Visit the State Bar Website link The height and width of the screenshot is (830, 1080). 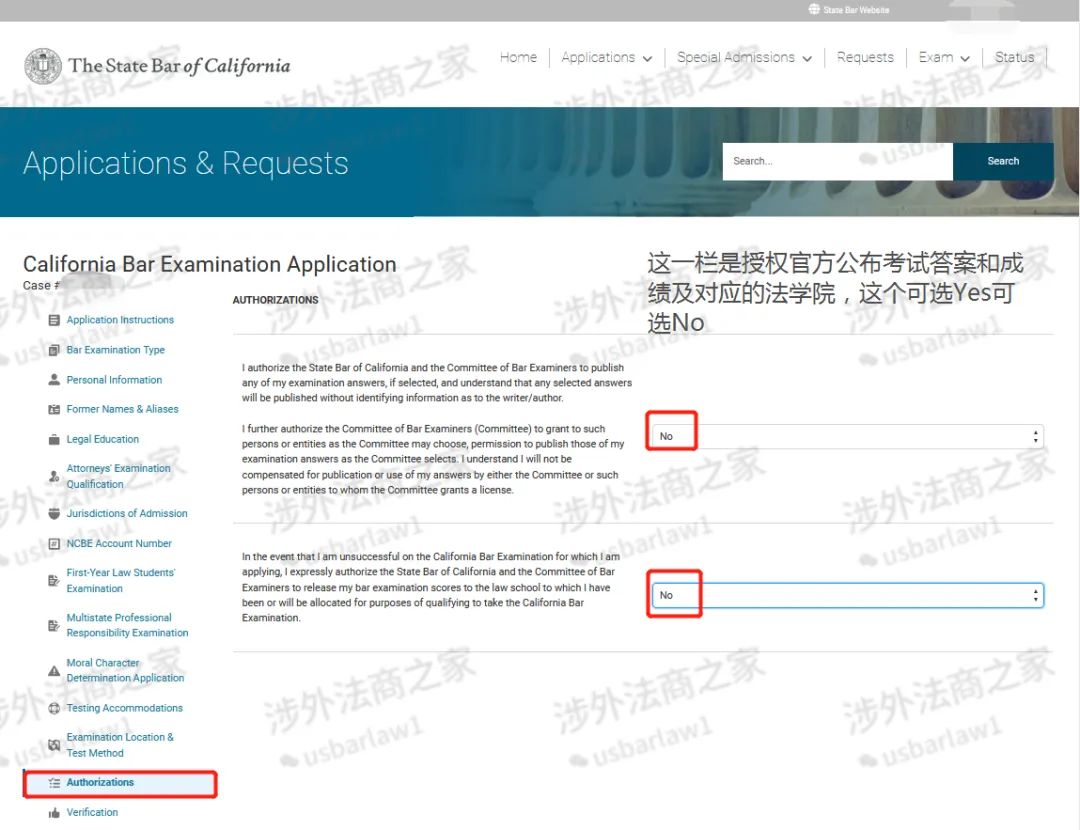pyautogui.click(x=856, y=10)
